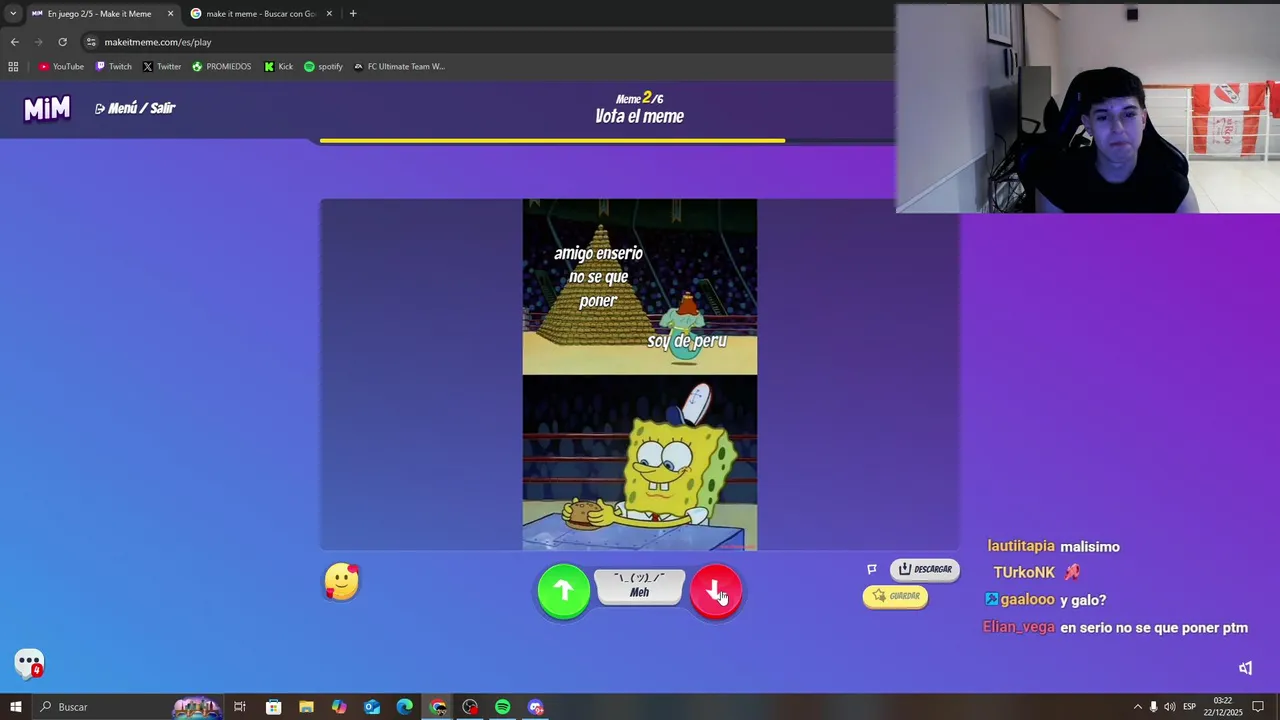The width and height of the screenshot is (1280, 720).
Task: Expand the tab search dropdown
Action: [x=12, y=14]
